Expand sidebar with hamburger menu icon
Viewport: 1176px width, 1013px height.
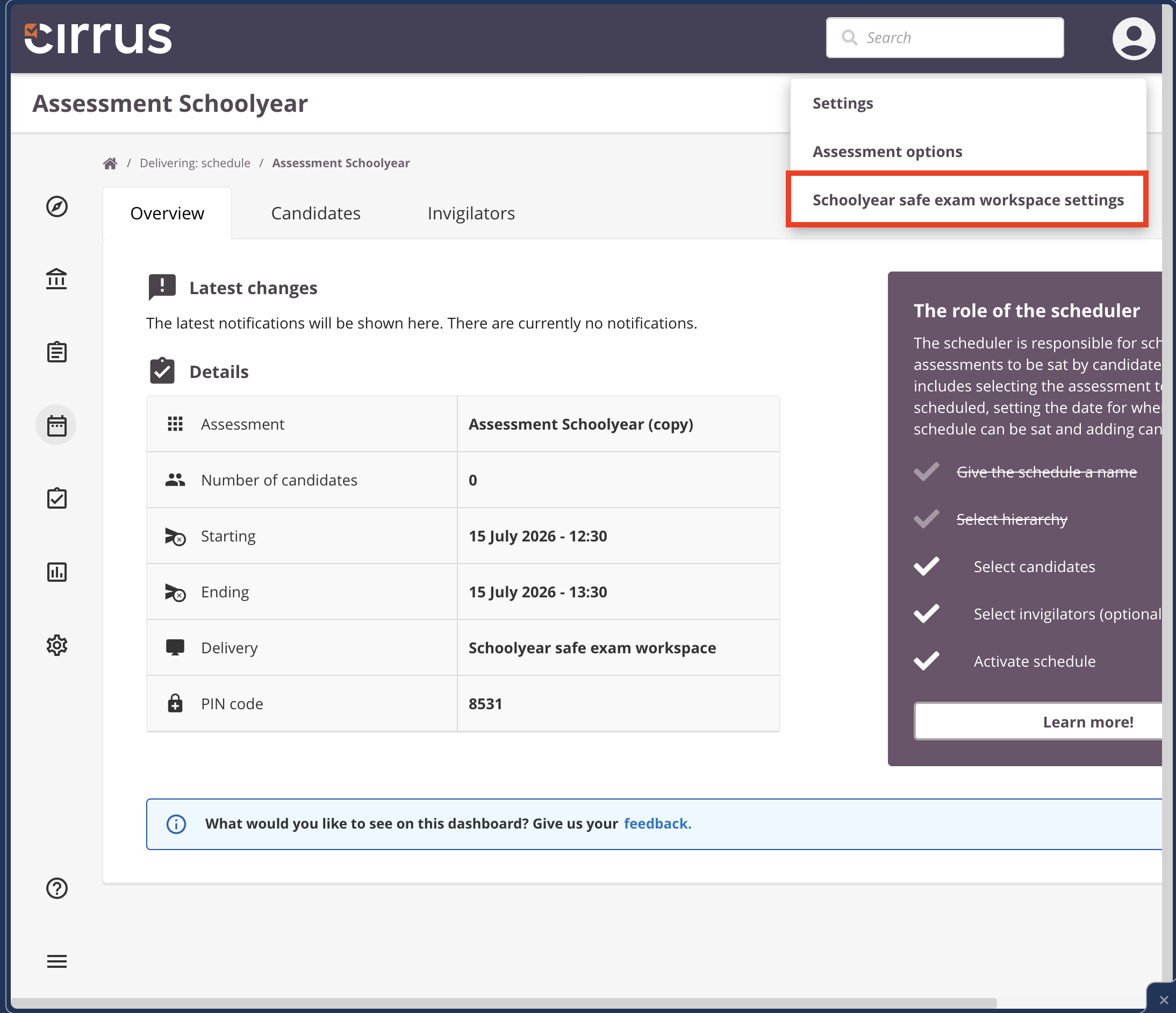coord(57,961)
